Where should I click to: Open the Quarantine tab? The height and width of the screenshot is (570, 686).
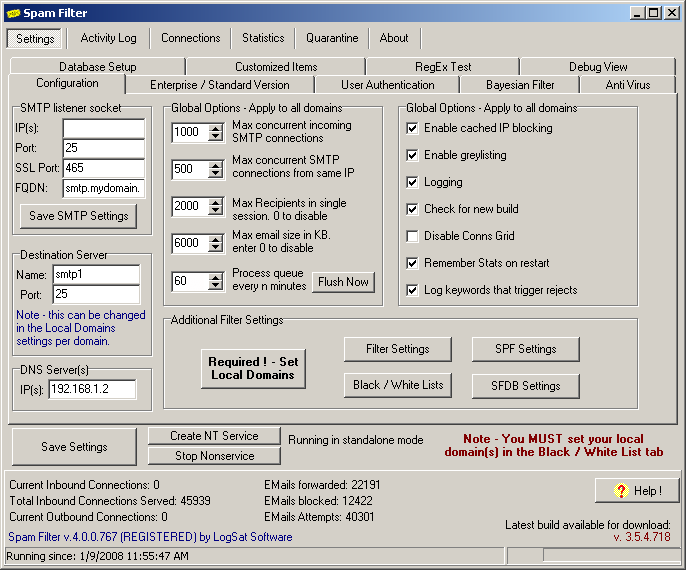pyautogui.click(x=332, y=38)
